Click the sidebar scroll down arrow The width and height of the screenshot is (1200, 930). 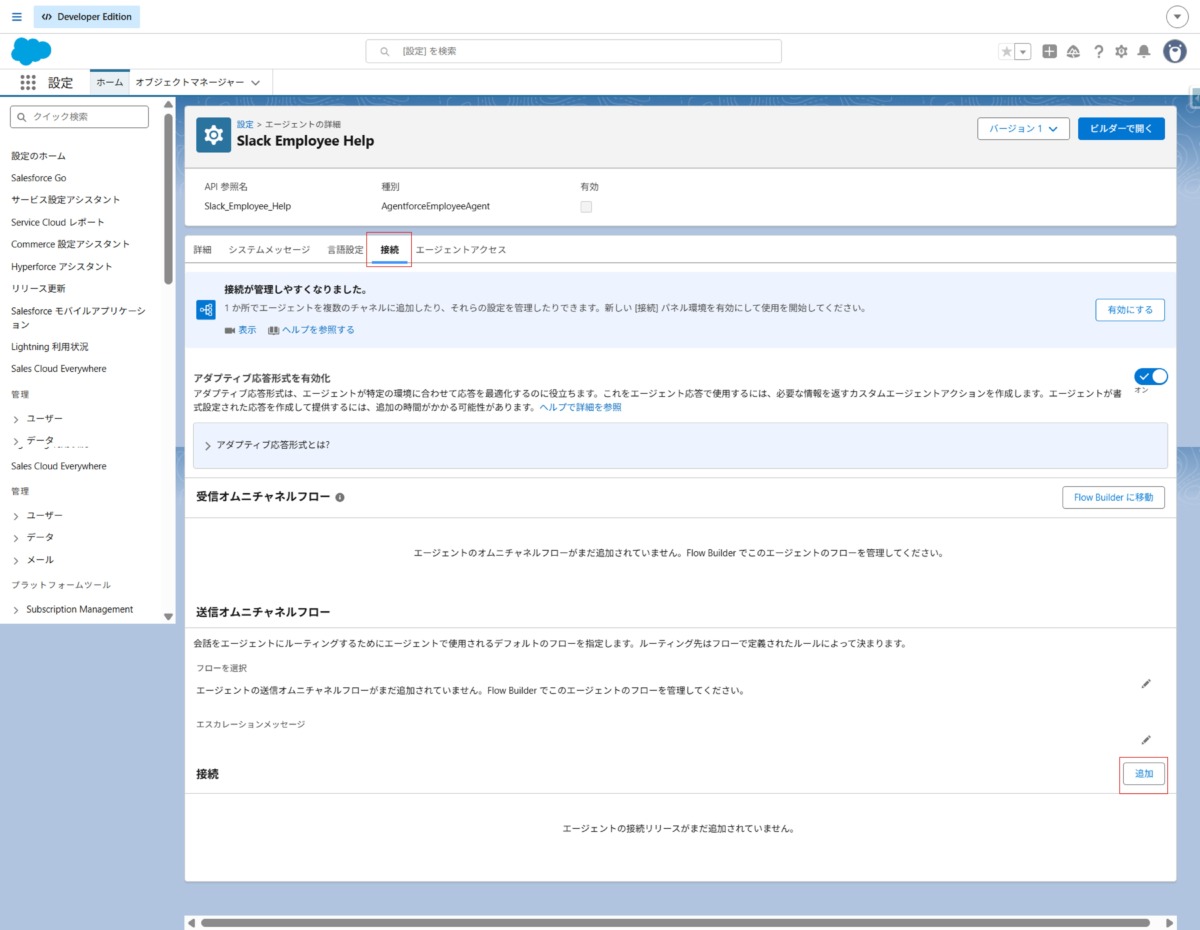[168, 617]
